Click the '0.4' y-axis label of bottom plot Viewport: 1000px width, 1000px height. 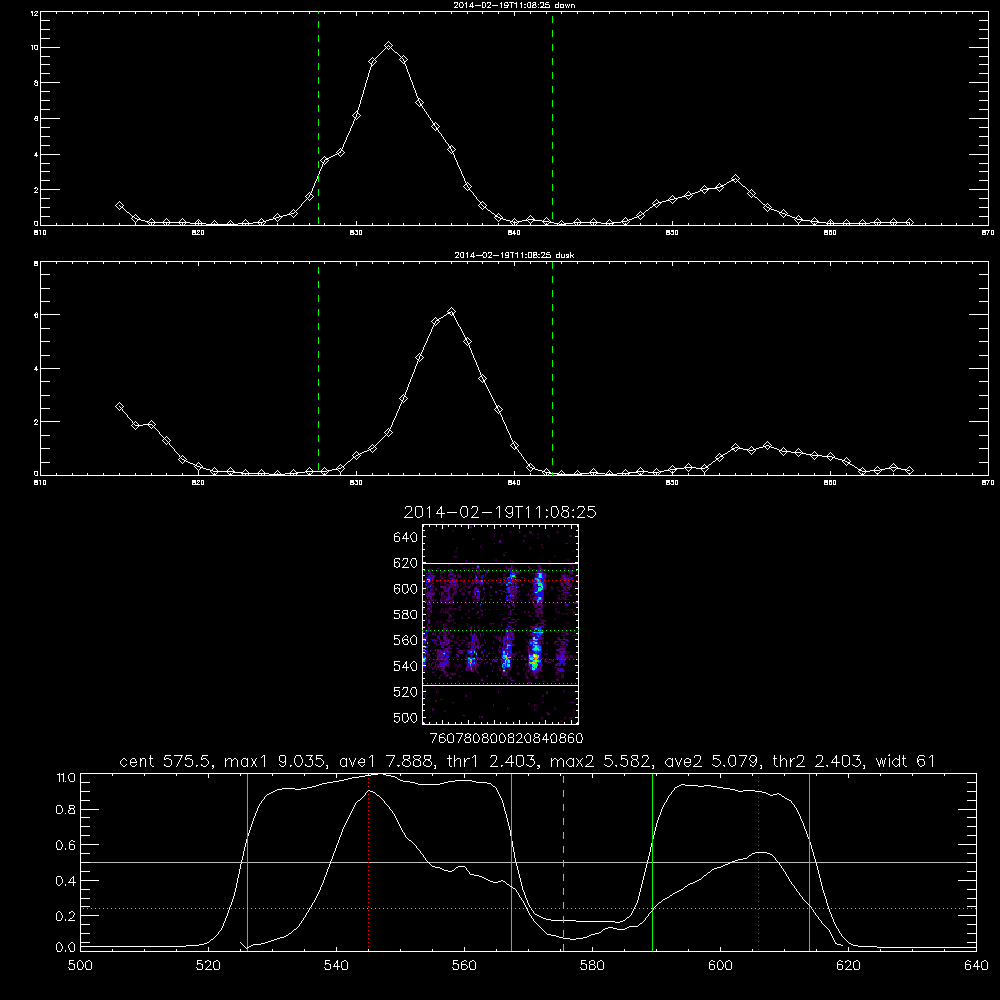(66, 881)
